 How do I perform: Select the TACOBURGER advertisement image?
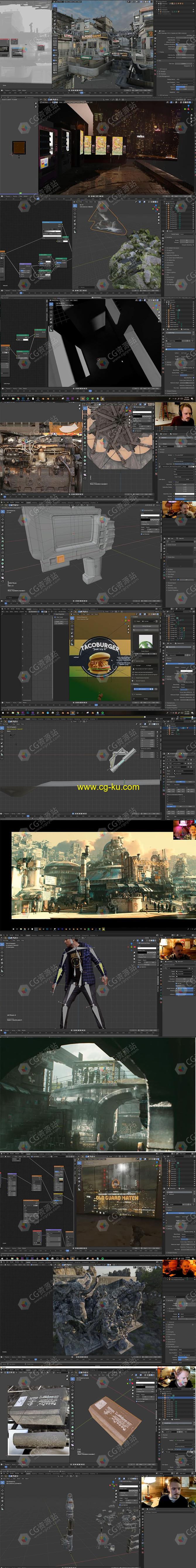[99, 657]
